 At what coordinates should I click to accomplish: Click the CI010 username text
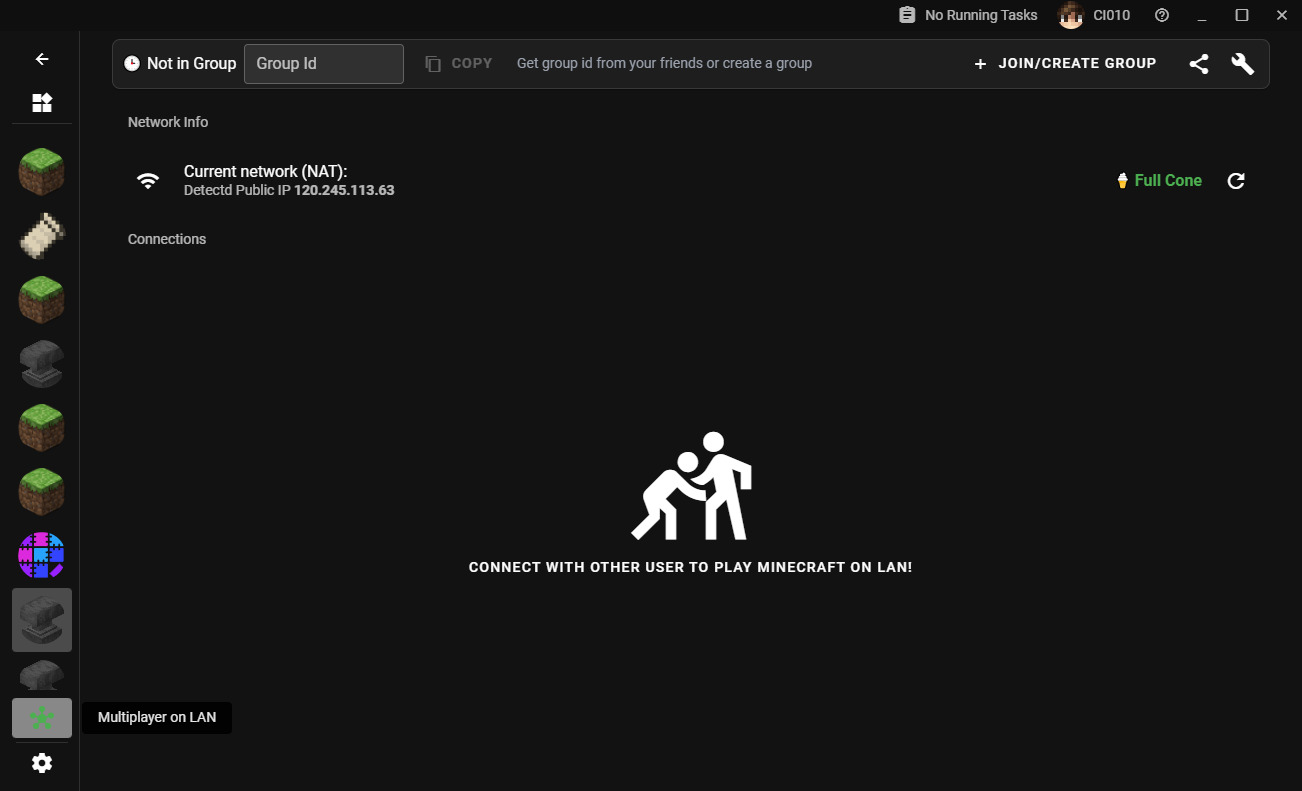[x=1111, y=15]
